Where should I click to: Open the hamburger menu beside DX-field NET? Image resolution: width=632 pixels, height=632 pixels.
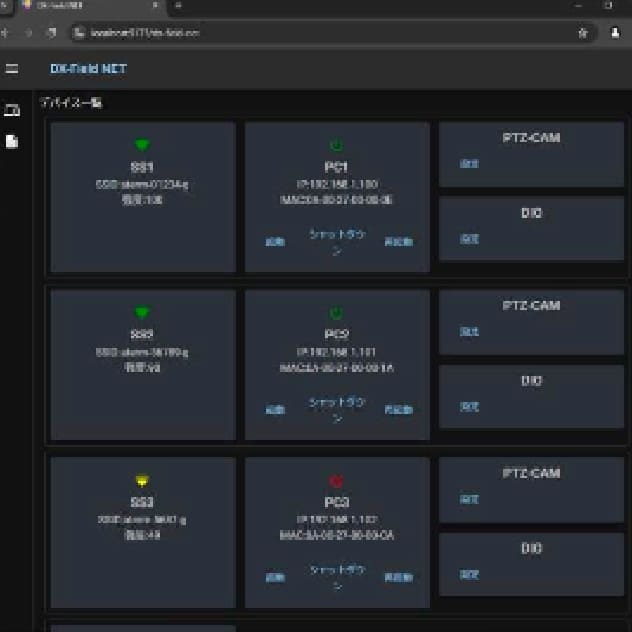coord(12,69)
